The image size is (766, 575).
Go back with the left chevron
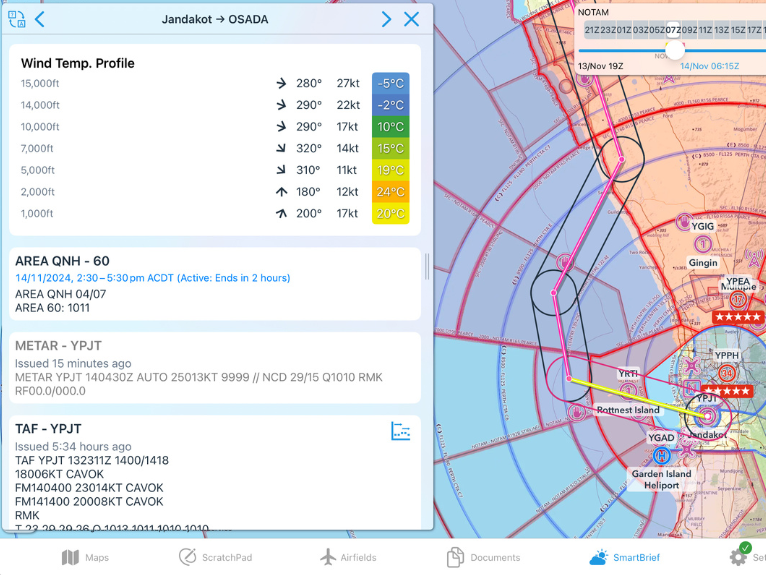[40, 19]
